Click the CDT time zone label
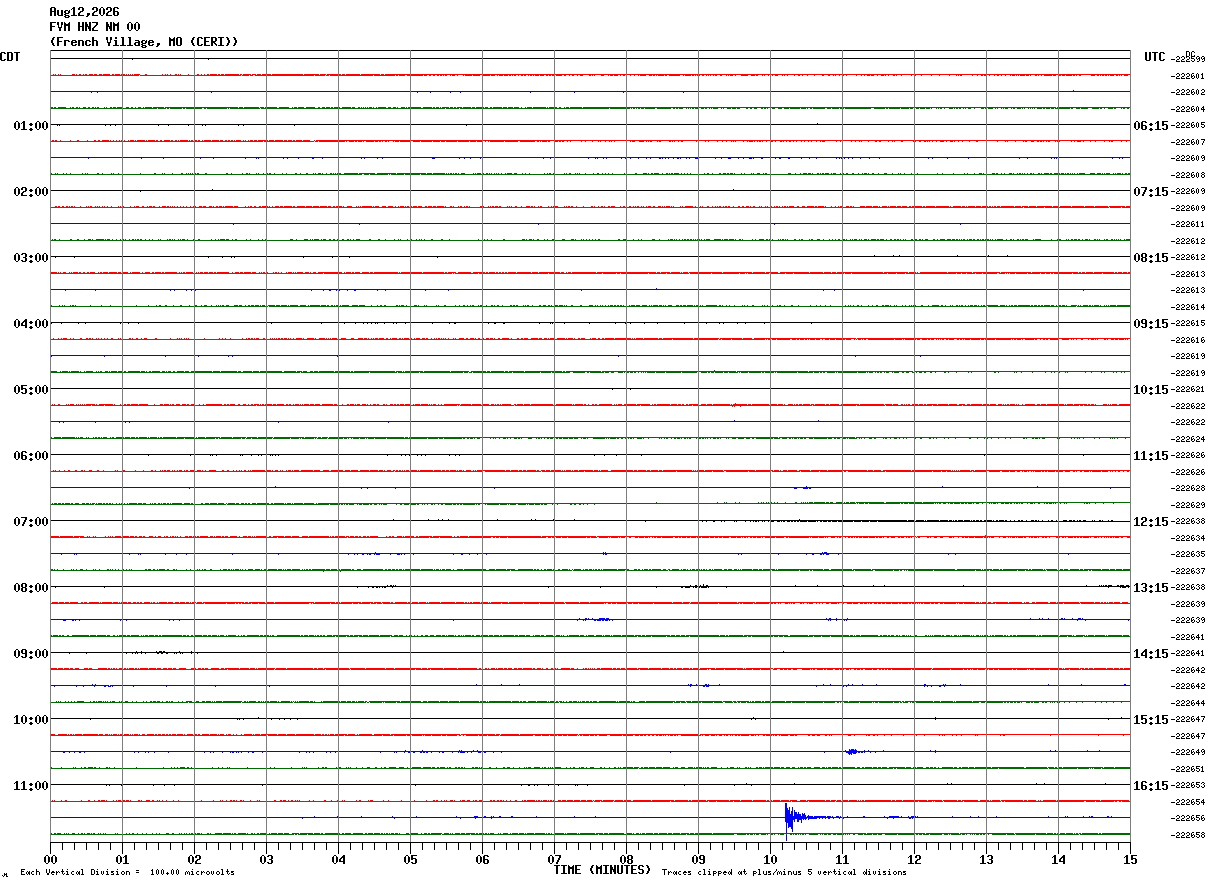Viewport: 1210px width, 886px height. tap(10, 57)
